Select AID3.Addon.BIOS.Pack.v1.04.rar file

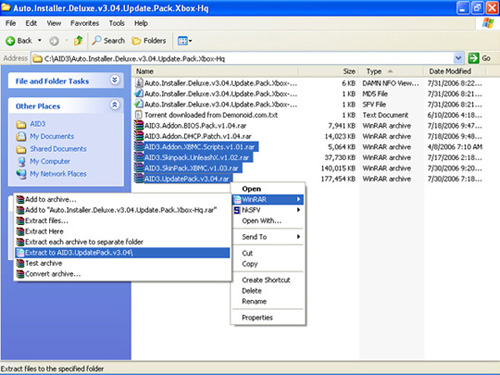(x=195, y=126)
